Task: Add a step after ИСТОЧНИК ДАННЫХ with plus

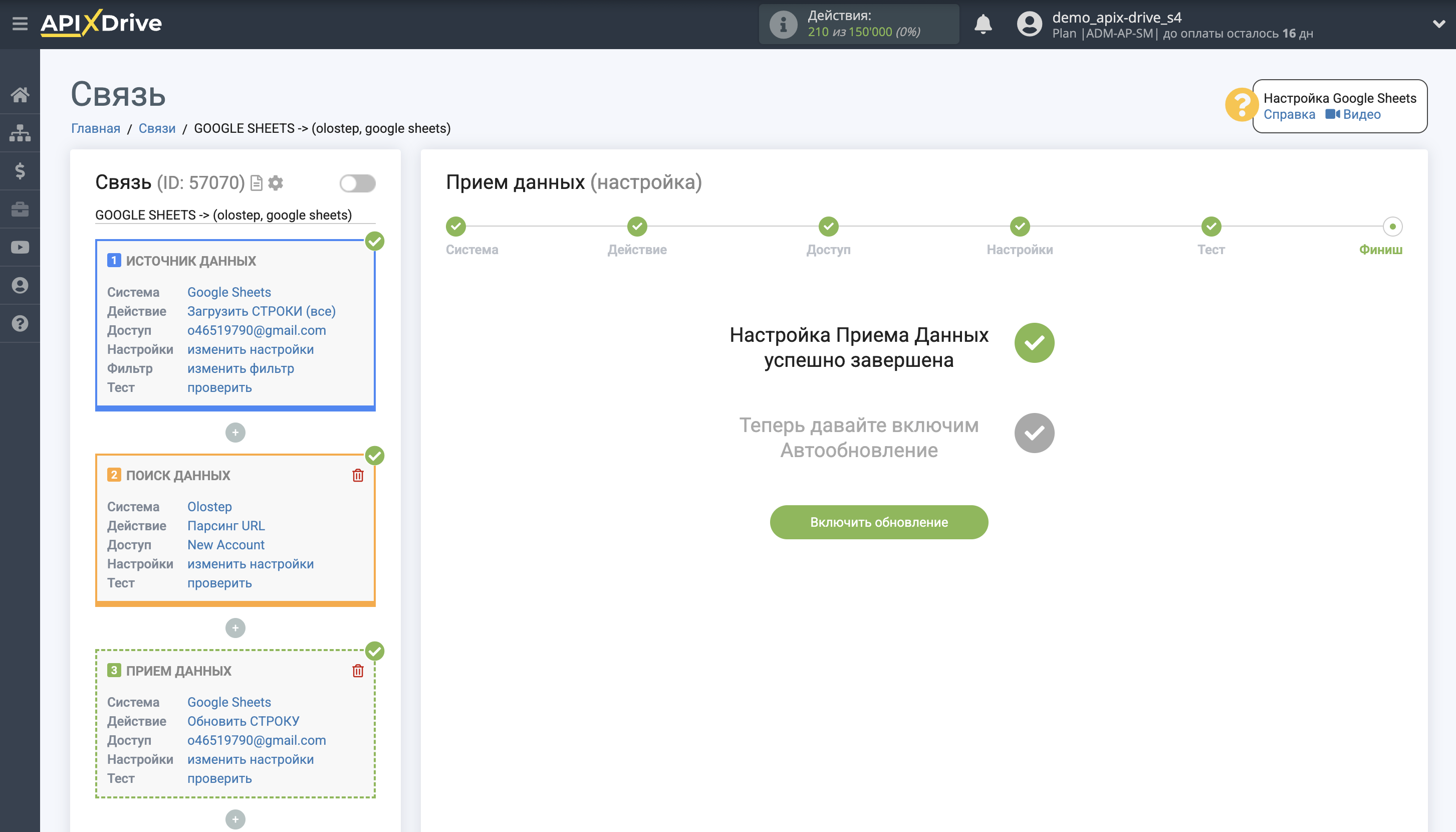Action: pos(235,433)
